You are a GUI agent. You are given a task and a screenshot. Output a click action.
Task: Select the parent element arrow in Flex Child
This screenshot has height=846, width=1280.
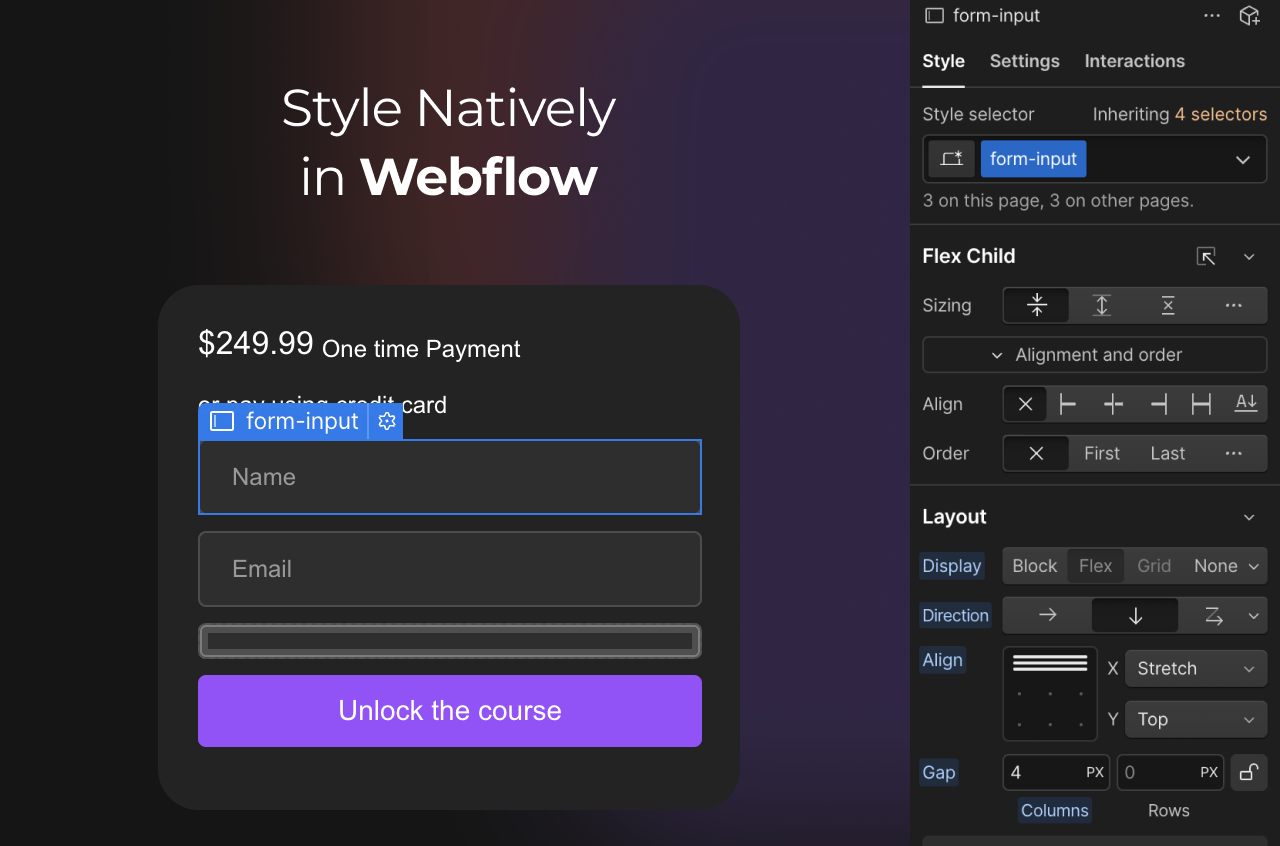pos(1206,256)
